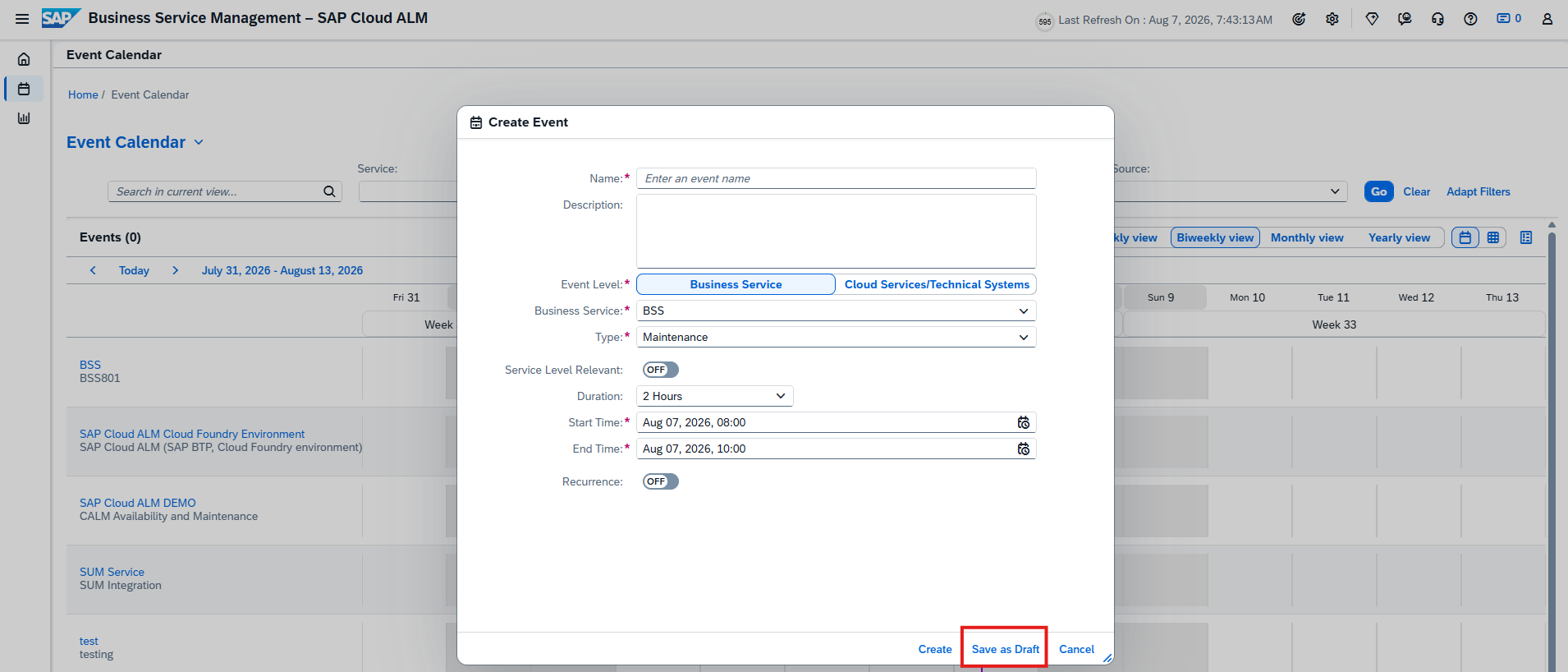The width and height of the screenshot is (1568, 672).
Task: Go to previous period with left arrow
Action: coord(93,270)
